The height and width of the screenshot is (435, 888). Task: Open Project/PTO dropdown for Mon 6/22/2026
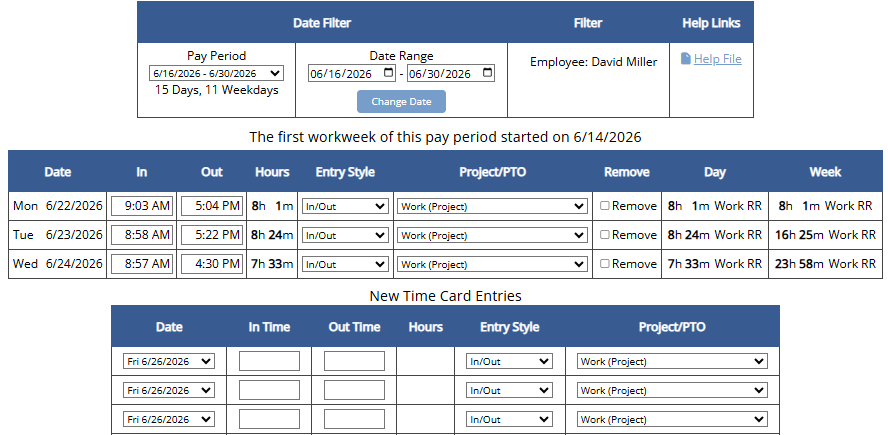(492, 206)
